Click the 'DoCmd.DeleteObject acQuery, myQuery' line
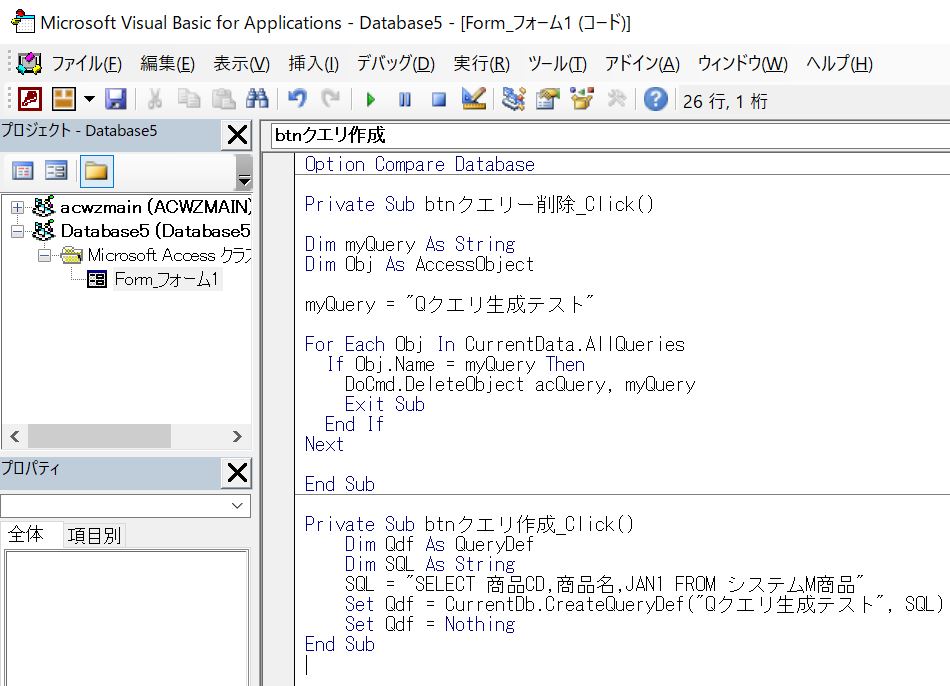Viewport: 950px width, 686px height. (x=520, y=384)
